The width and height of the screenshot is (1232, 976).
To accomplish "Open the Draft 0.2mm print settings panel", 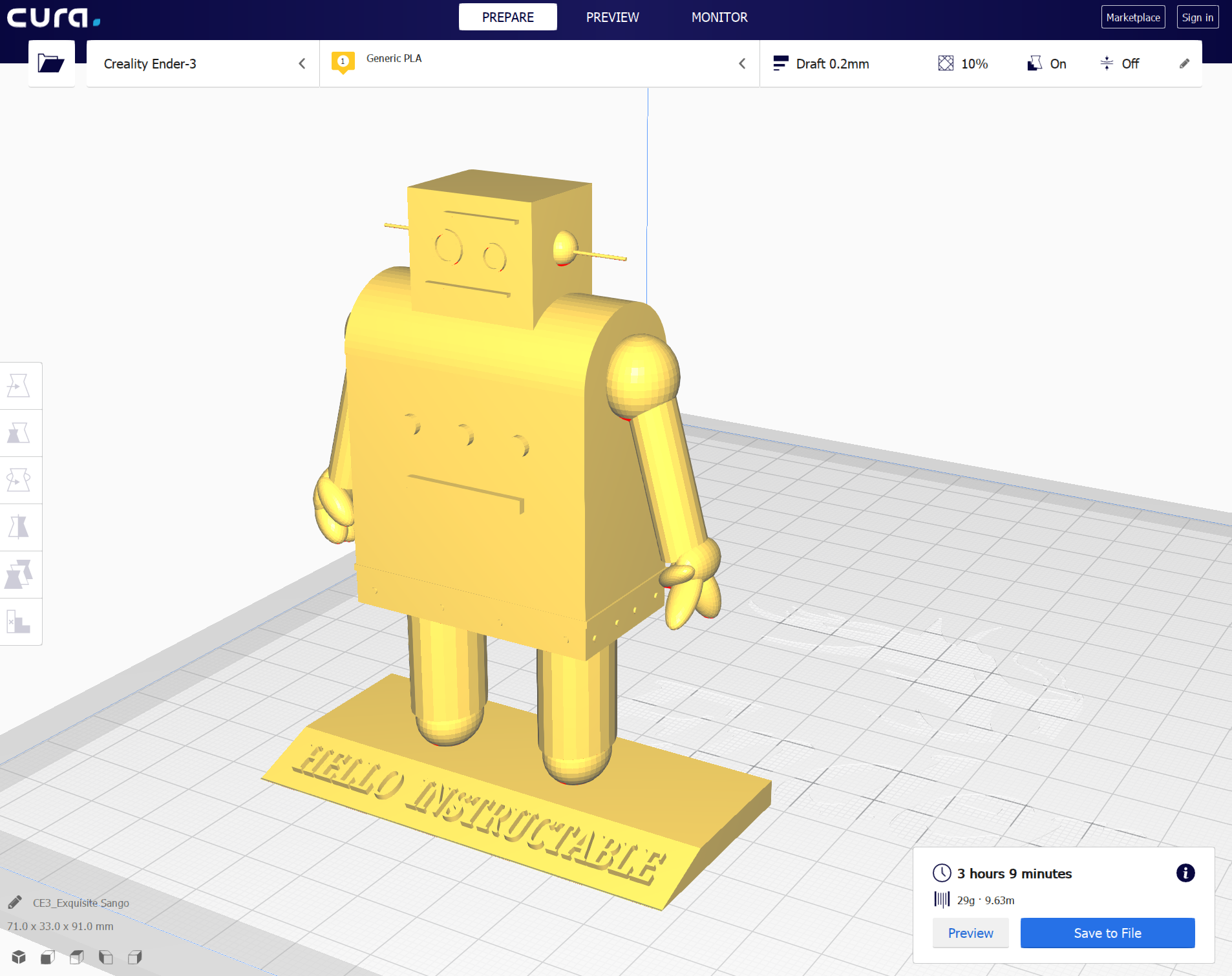I will [833, 63].
